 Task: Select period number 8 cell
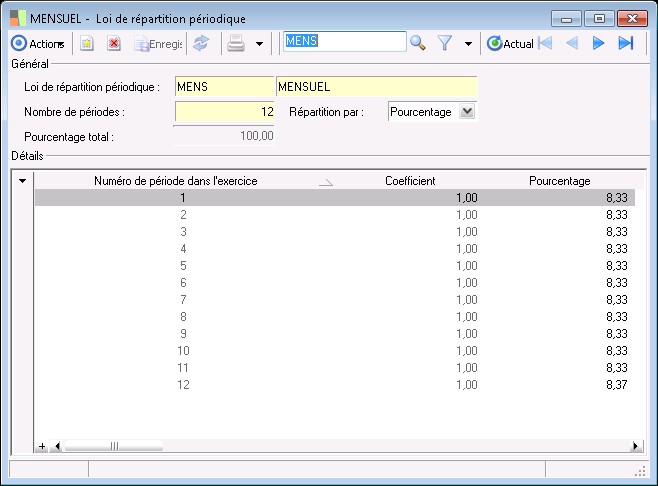tap(183, 317)
